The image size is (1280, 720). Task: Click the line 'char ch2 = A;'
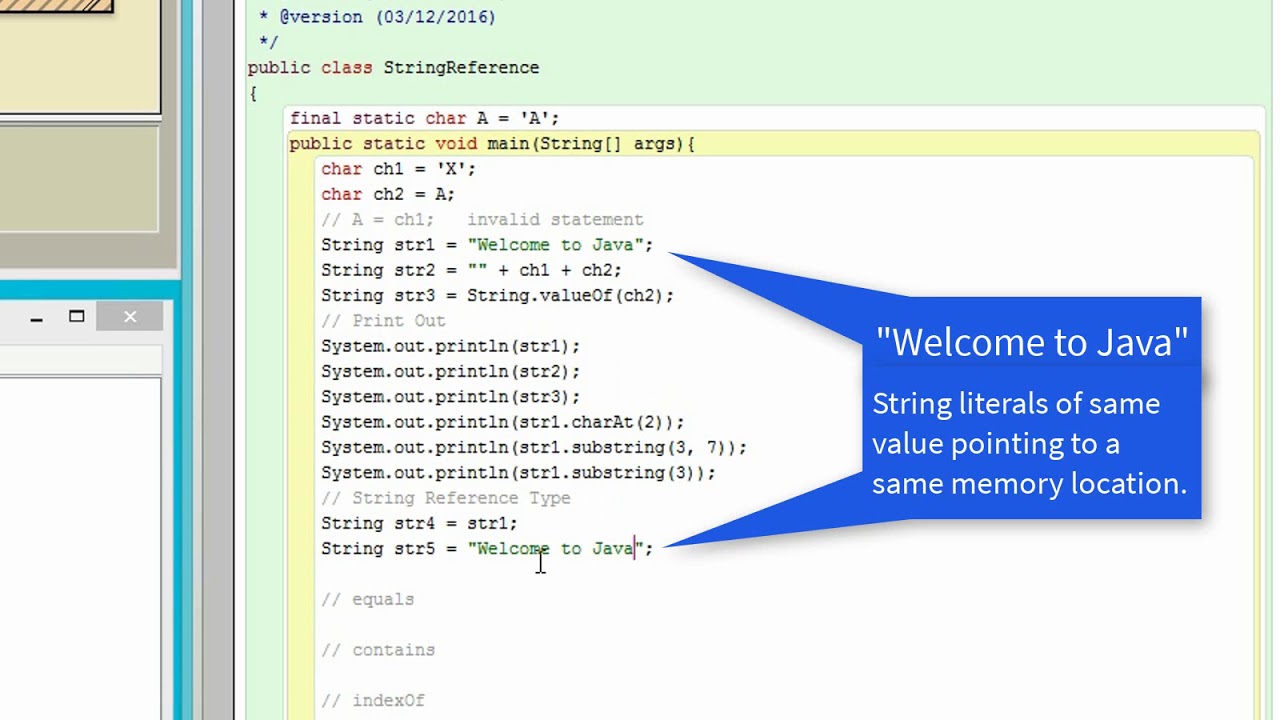point(388,195)
